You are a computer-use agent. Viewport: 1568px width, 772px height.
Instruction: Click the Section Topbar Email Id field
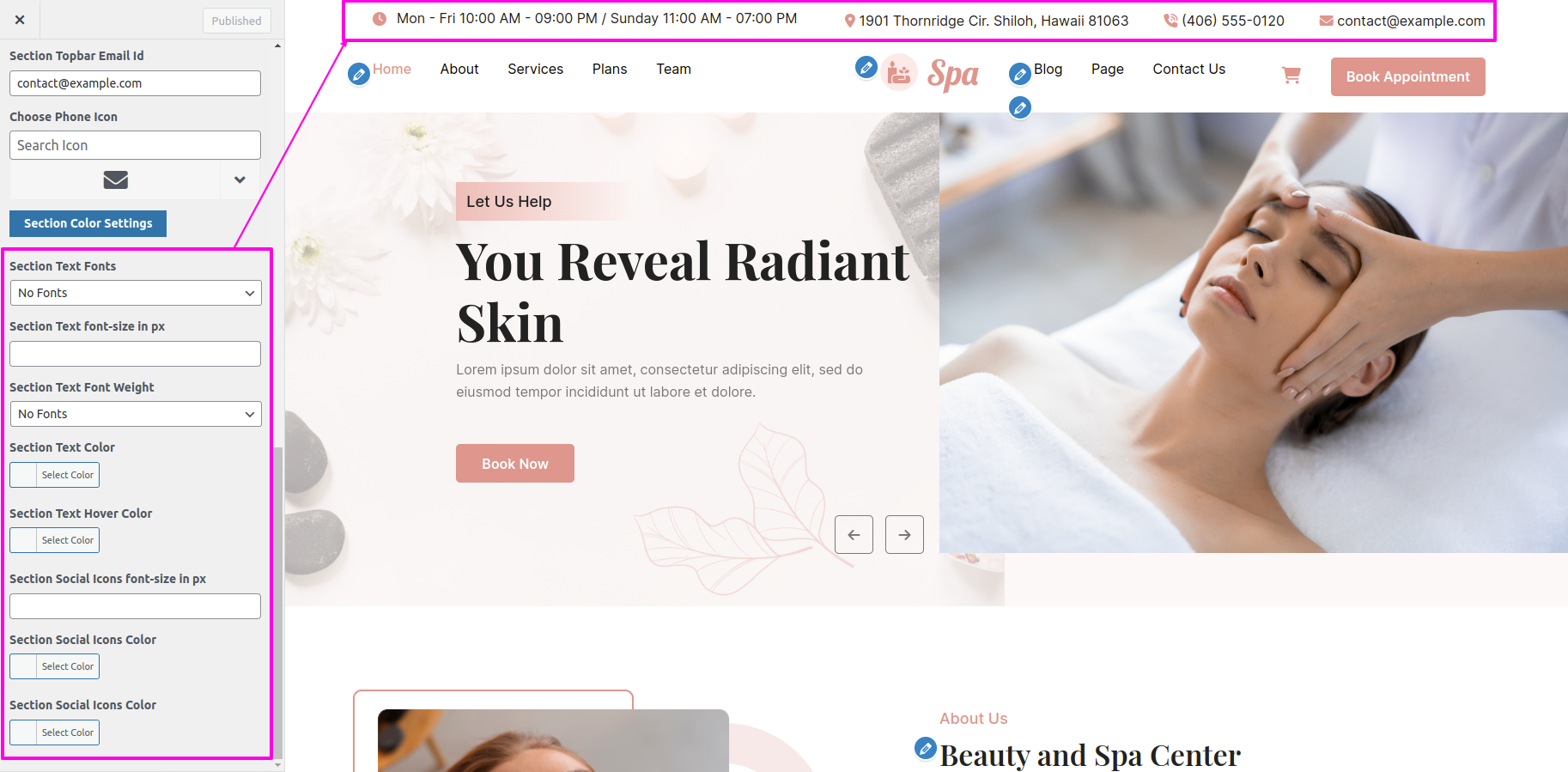[135, 83]
